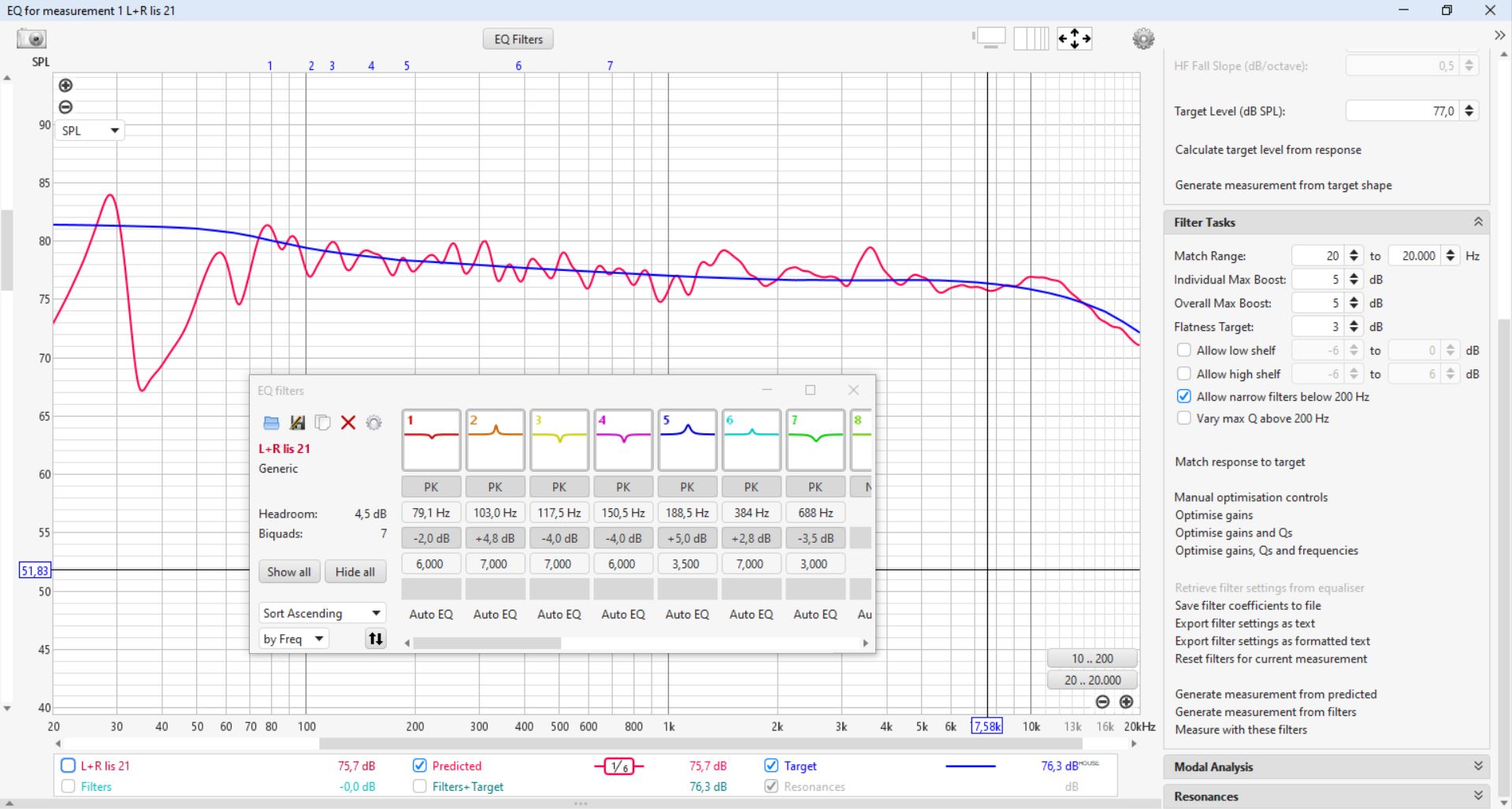1512x809 pixels.
Task: Copy filters icon in EQ filters
Action: pyautogui.click(x=322, y=423)
